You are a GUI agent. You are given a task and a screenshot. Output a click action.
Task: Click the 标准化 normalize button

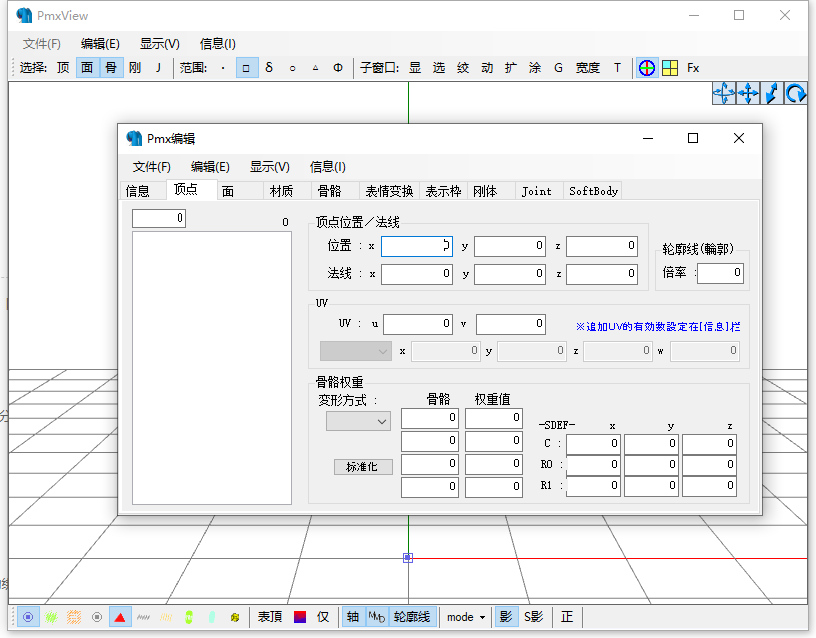coord(363,467)
